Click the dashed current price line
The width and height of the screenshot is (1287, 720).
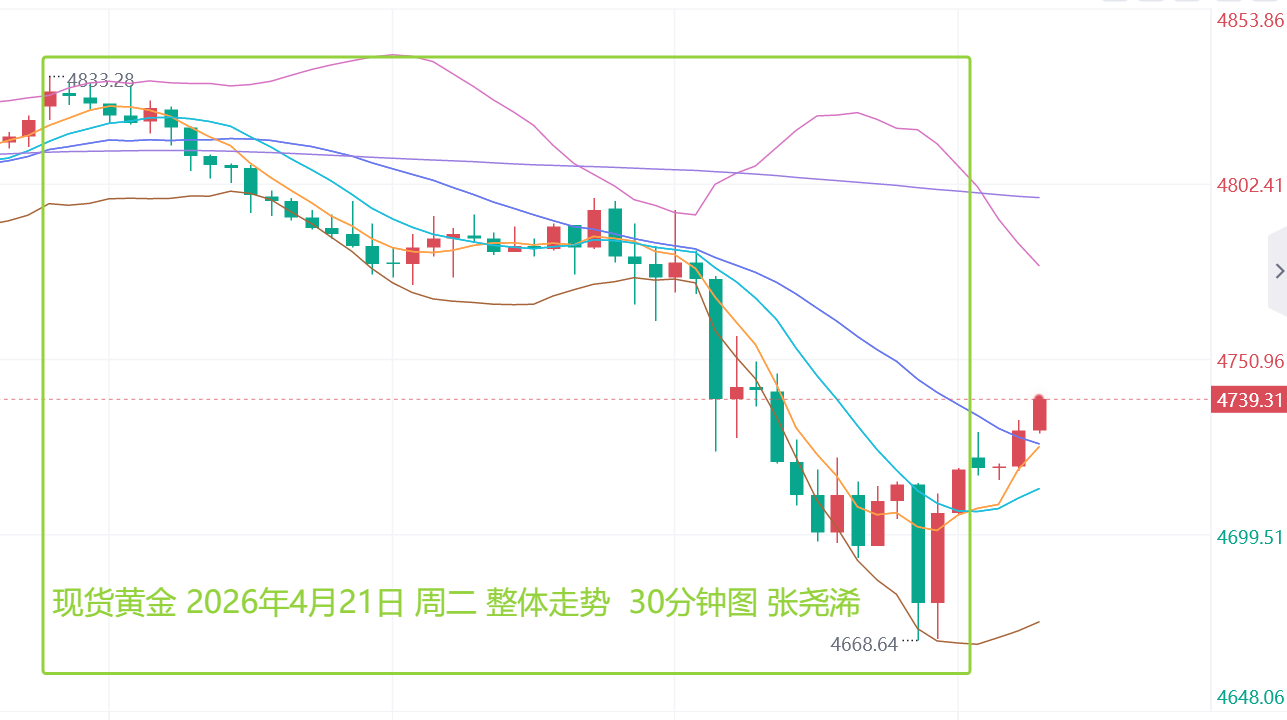(500, 400)
